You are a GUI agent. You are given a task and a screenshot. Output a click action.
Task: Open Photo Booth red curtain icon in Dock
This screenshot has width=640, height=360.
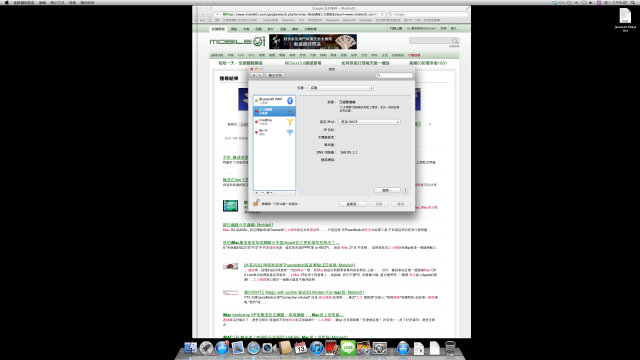(x=332, y=348)
